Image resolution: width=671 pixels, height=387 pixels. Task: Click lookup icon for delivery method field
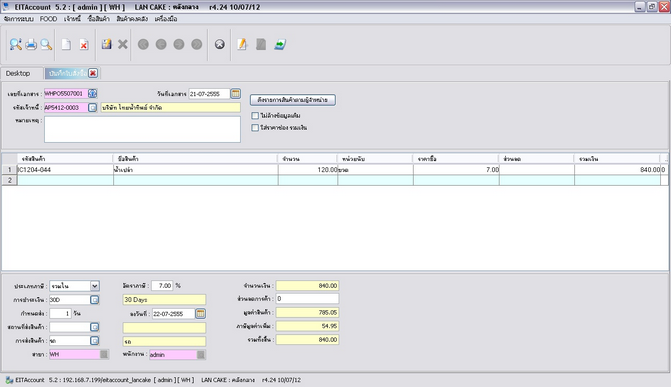[95, 341]
